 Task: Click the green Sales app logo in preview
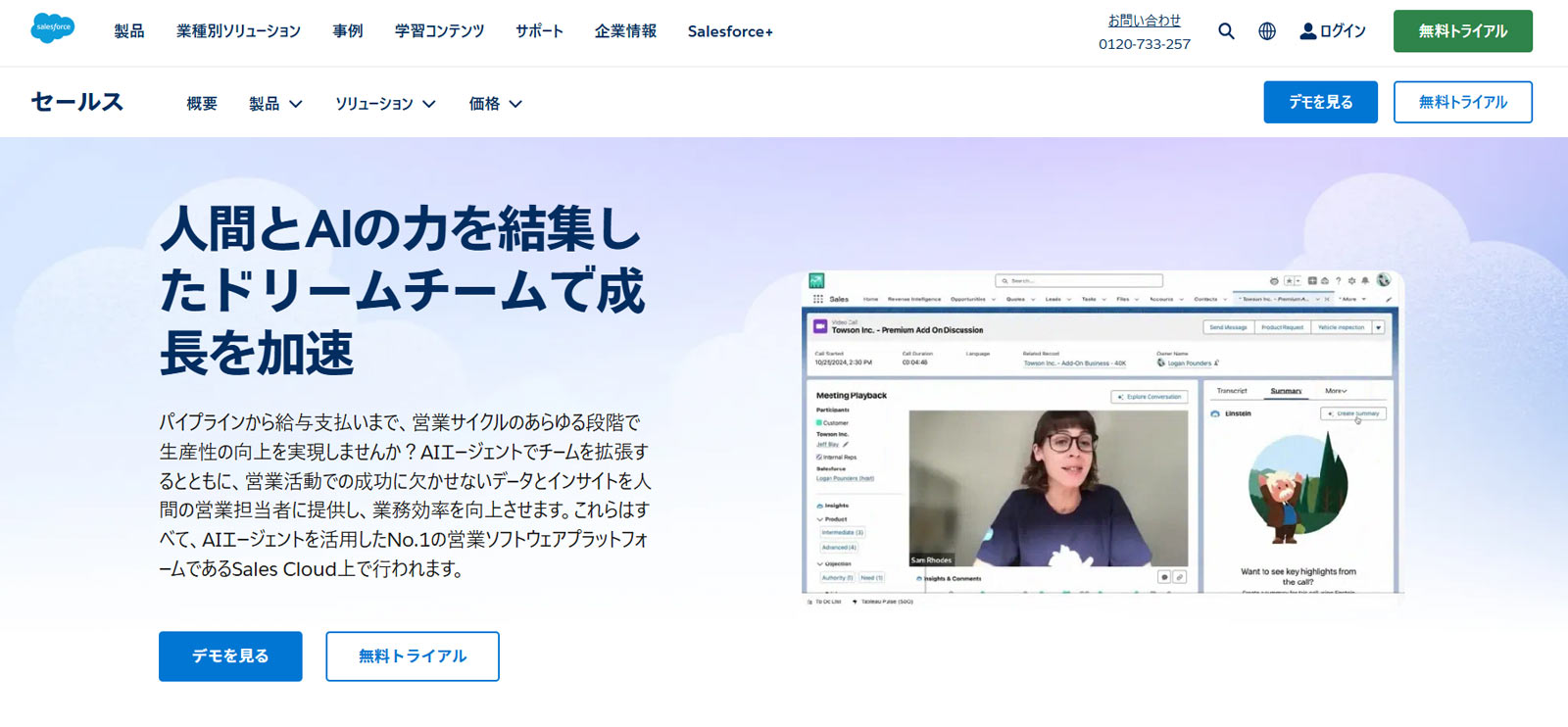(x=816, y=280)
